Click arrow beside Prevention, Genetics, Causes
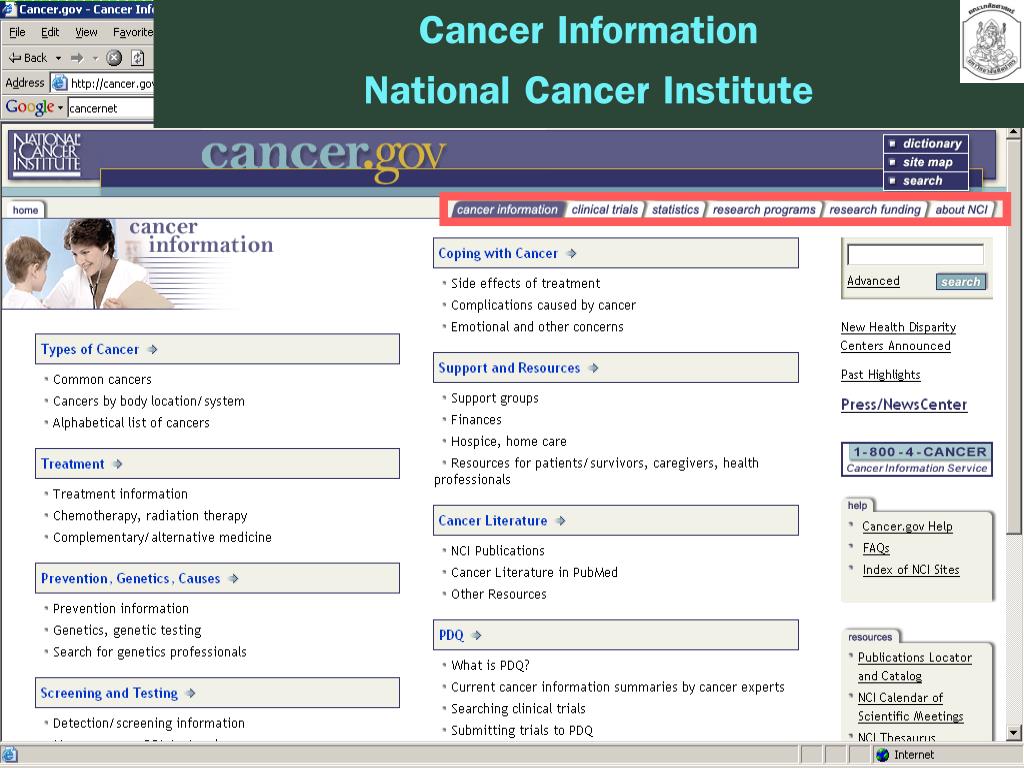Screen dimensions: 1024x768 [234, 579]
